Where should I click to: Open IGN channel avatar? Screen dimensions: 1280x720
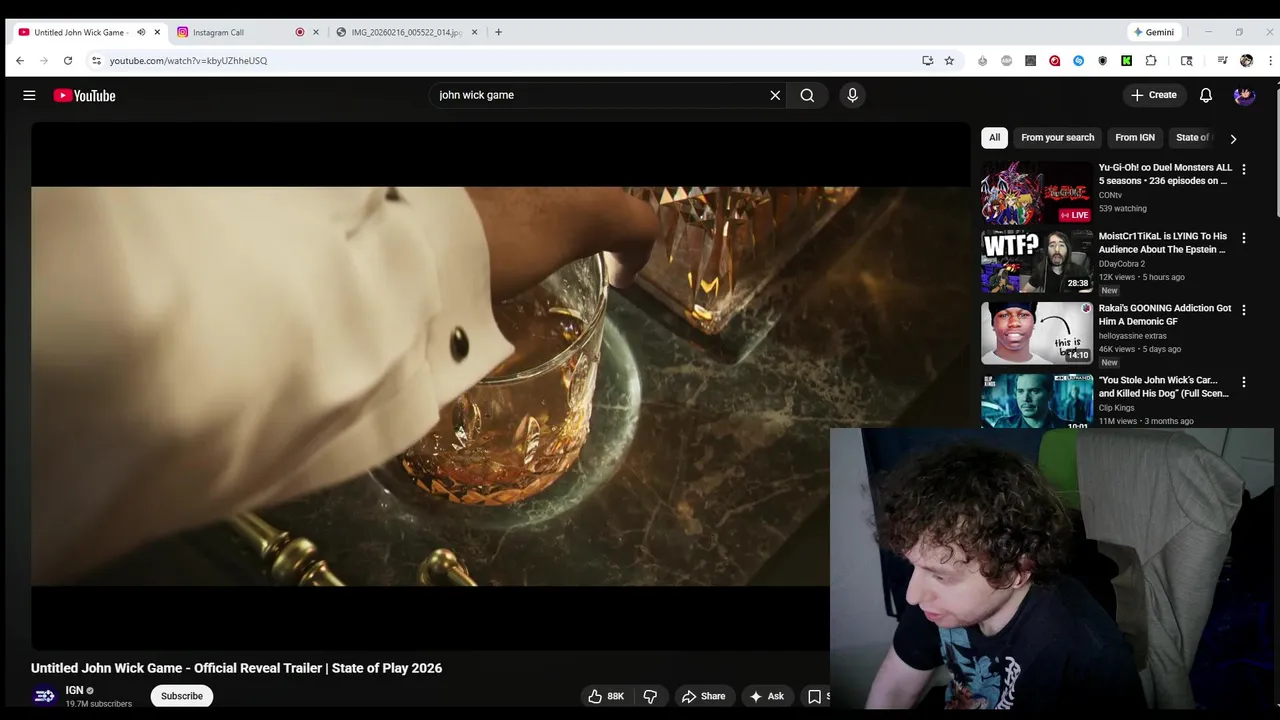[x=44, y=696]
